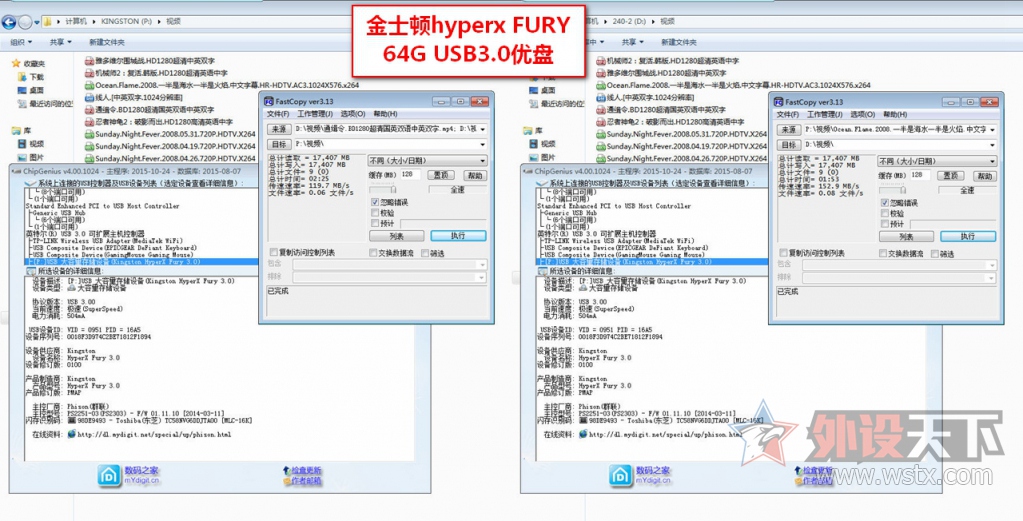The image size is (1023, 521).
Task: Enable 预计 checkbox in FastCopy targeting P:\视频\
Action: (374, 223)
